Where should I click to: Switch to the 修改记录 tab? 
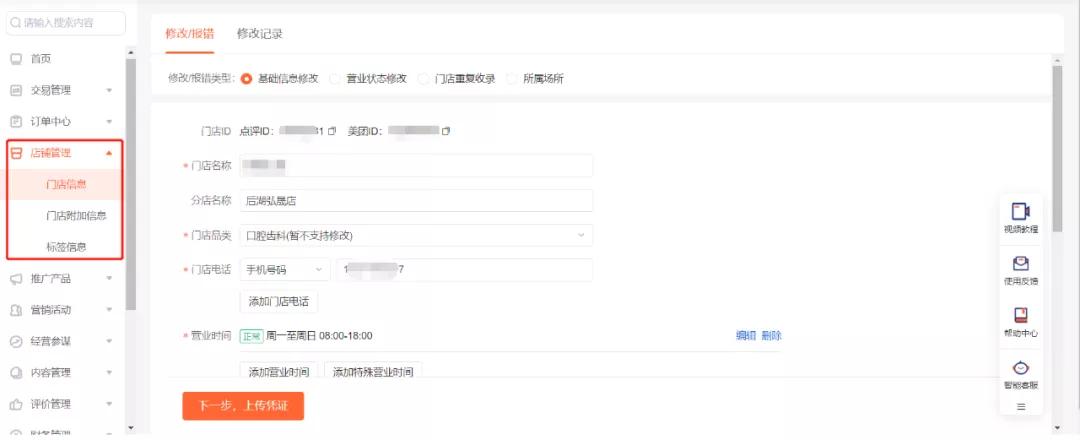(260, 34)
